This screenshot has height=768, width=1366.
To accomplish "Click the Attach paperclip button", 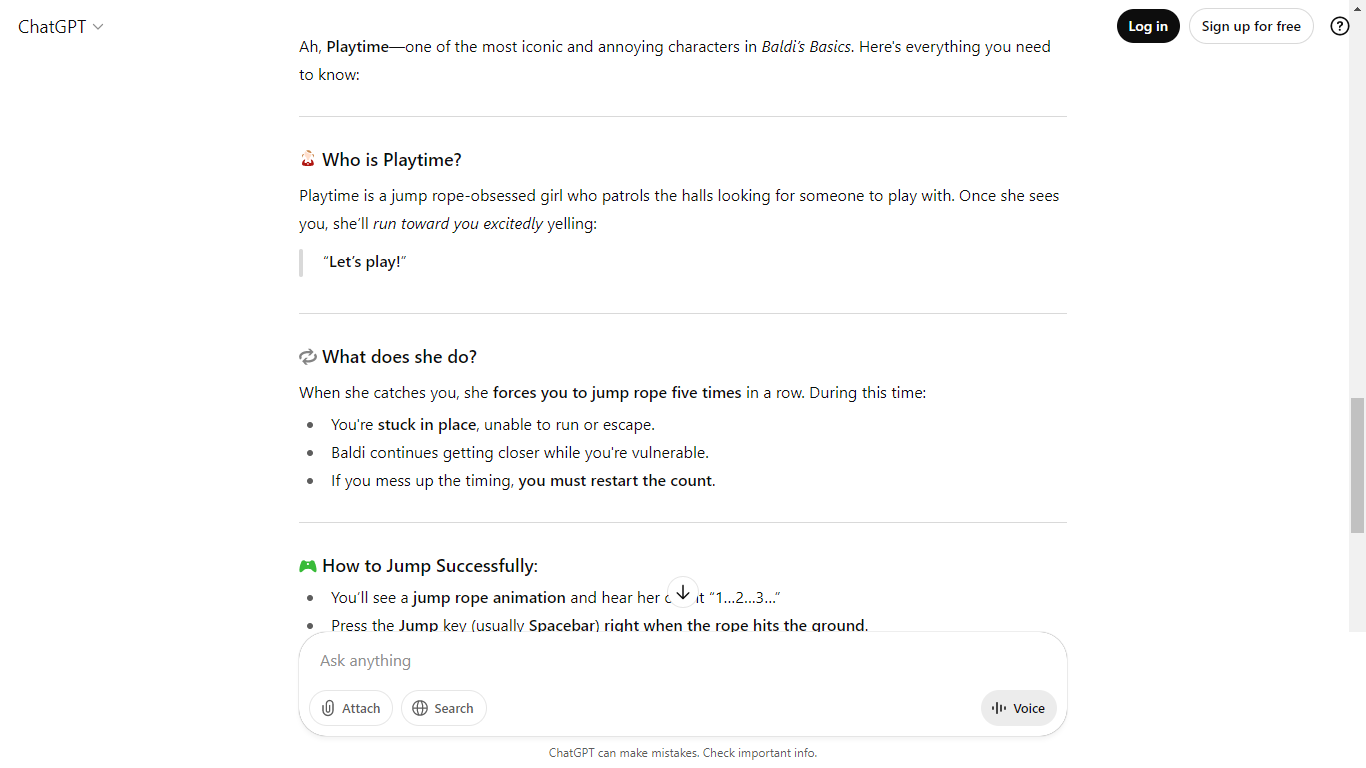I will 350,708.
